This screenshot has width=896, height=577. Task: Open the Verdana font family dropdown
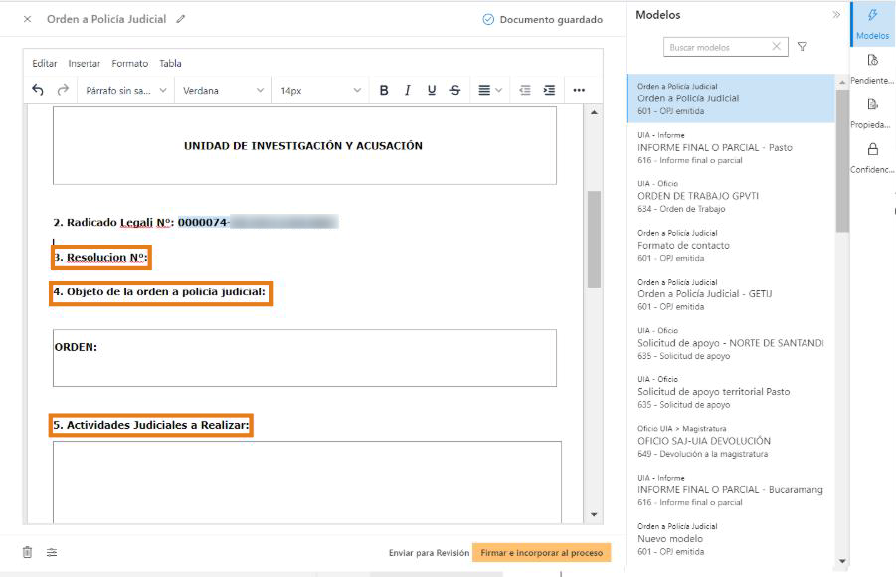tap(223, 90)
